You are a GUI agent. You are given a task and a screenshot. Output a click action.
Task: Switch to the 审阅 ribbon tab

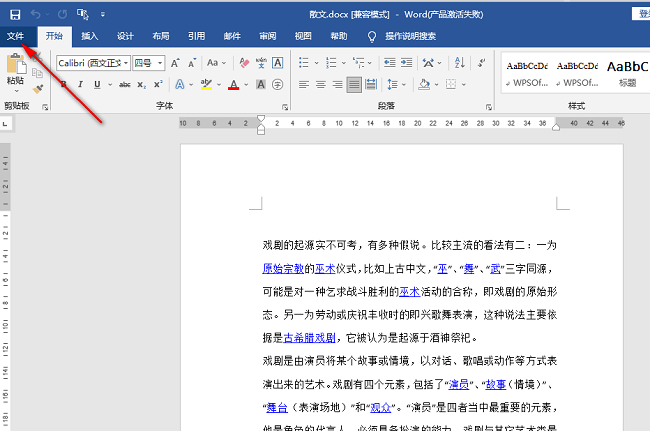click(268, 36)
